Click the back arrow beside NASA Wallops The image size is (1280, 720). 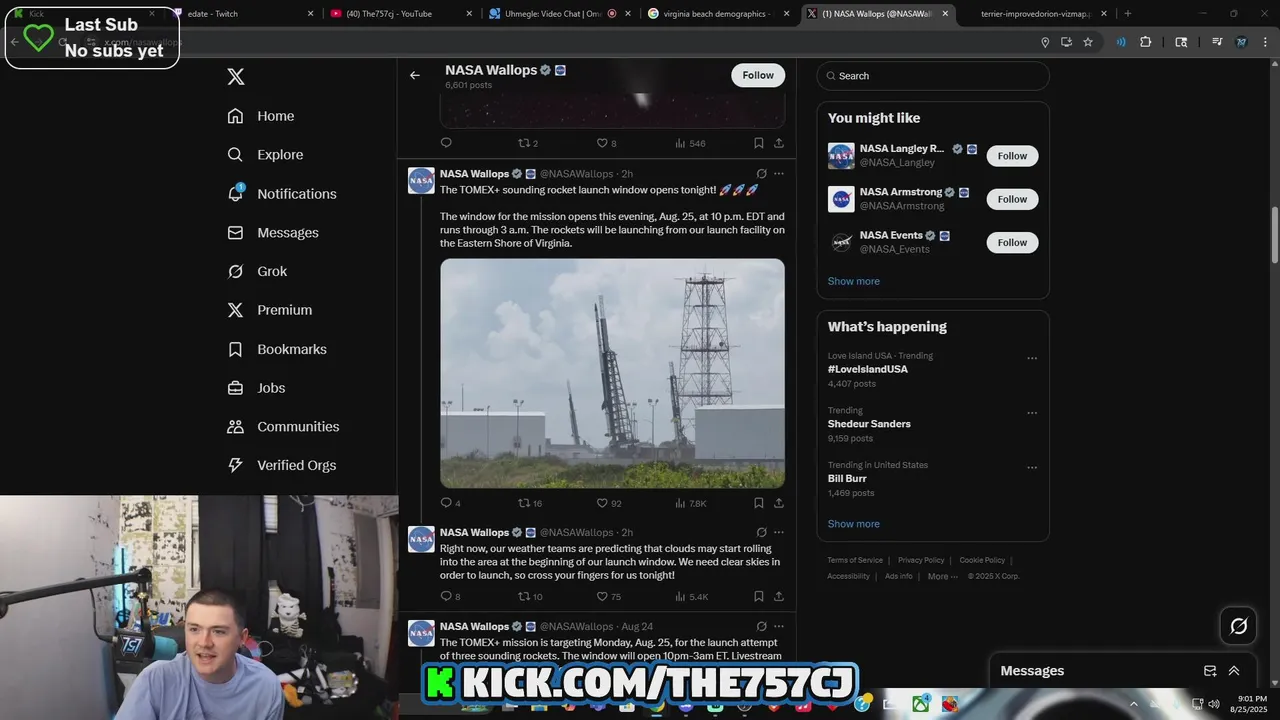click(x=415, y=75)
